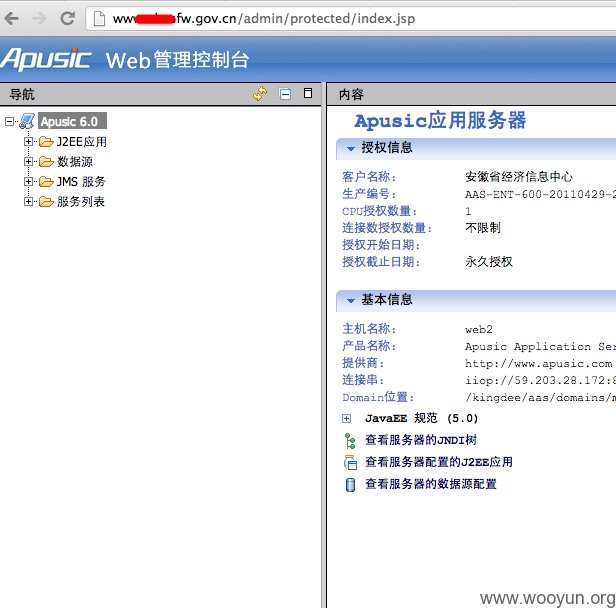Refresh the navigation tree with the yellow arrows icon
616x608 pixels.
260,94
